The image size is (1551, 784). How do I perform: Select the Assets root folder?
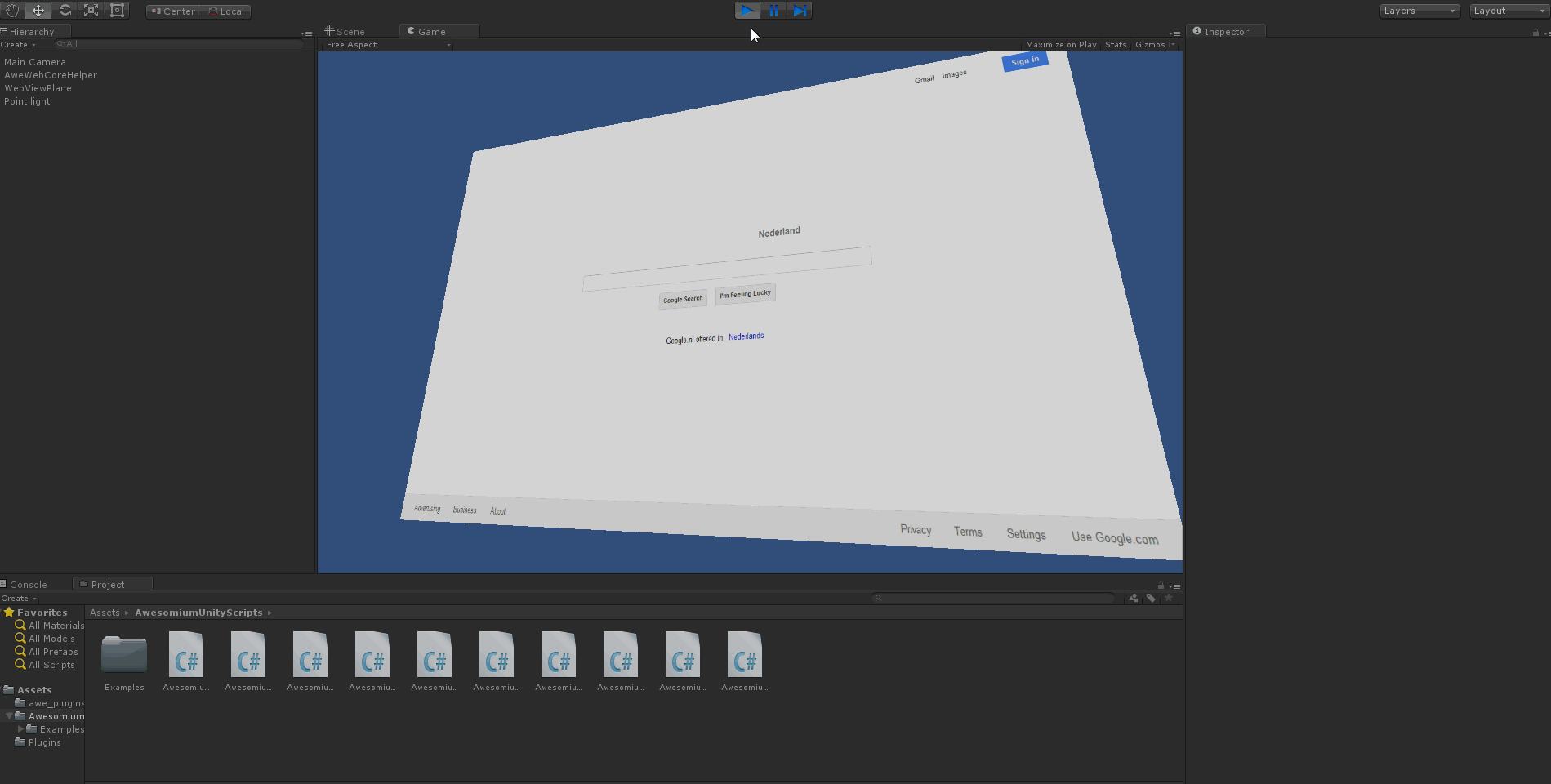pos(28,690)
